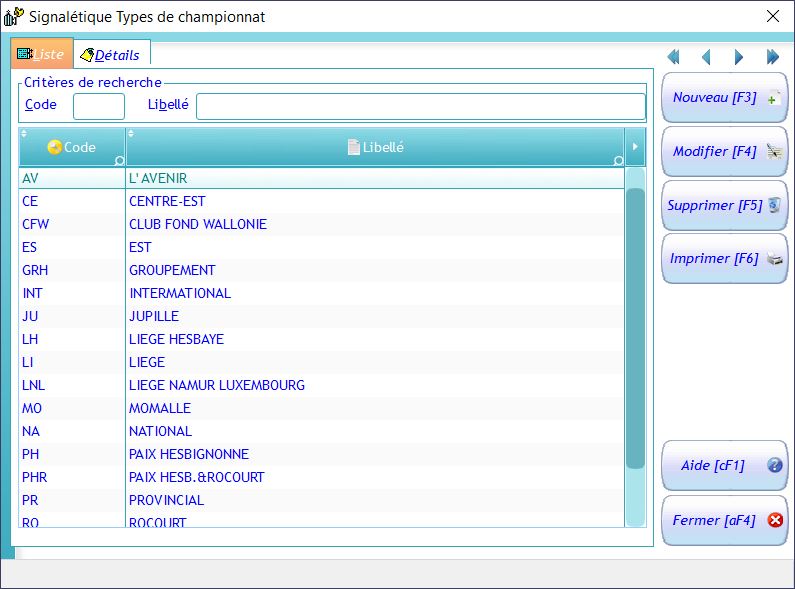Select the PROVINCIAL row

(x=321, y=500)
